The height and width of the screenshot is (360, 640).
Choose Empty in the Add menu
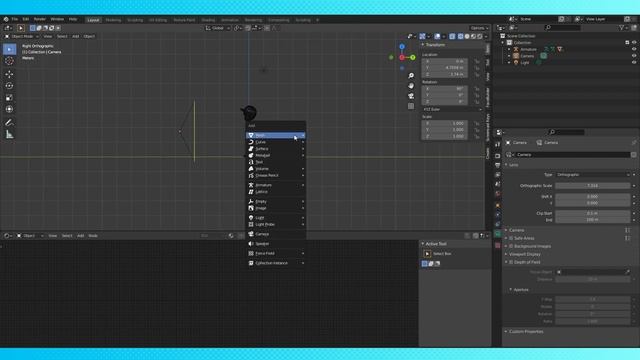pos(276,202)
